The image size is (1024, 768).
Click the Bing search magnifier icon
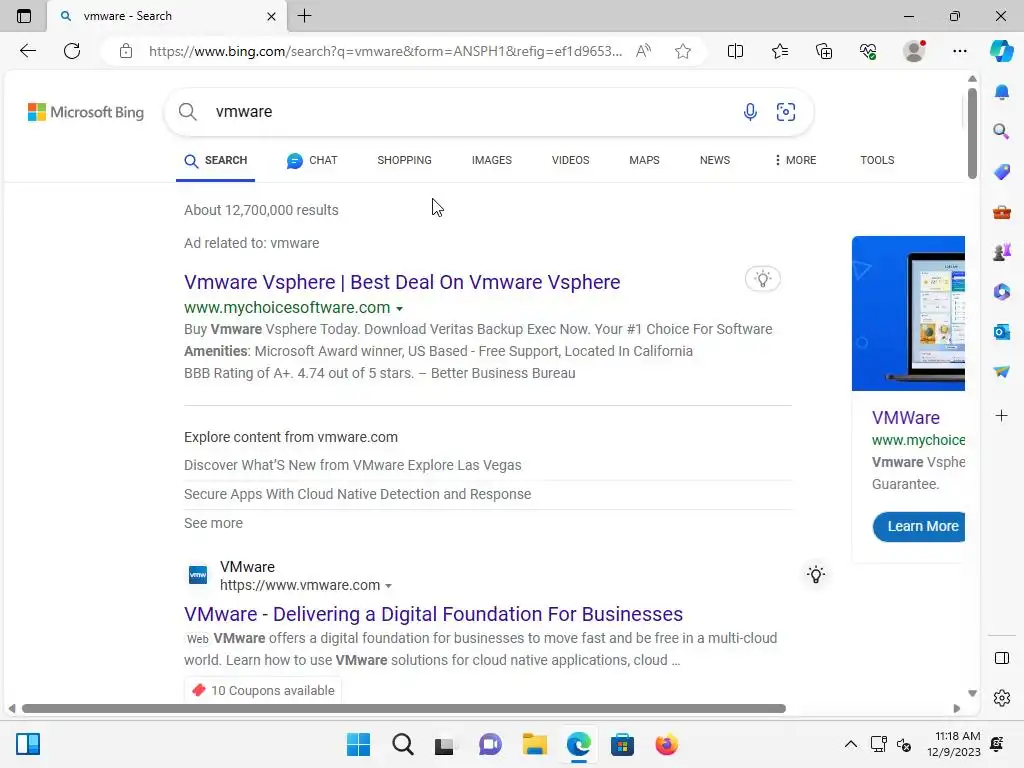(187, 112)
